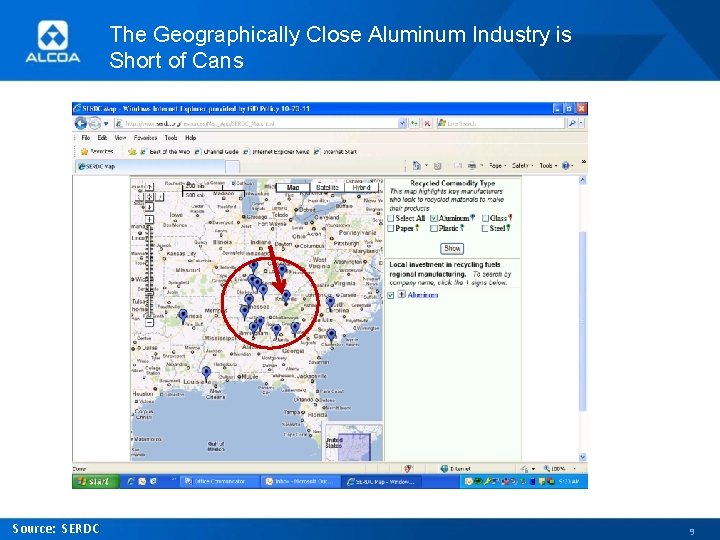Open the search provider dropdown arrow
The height and width of the screenshot is (540, 720).
click(x=581, y=123)
